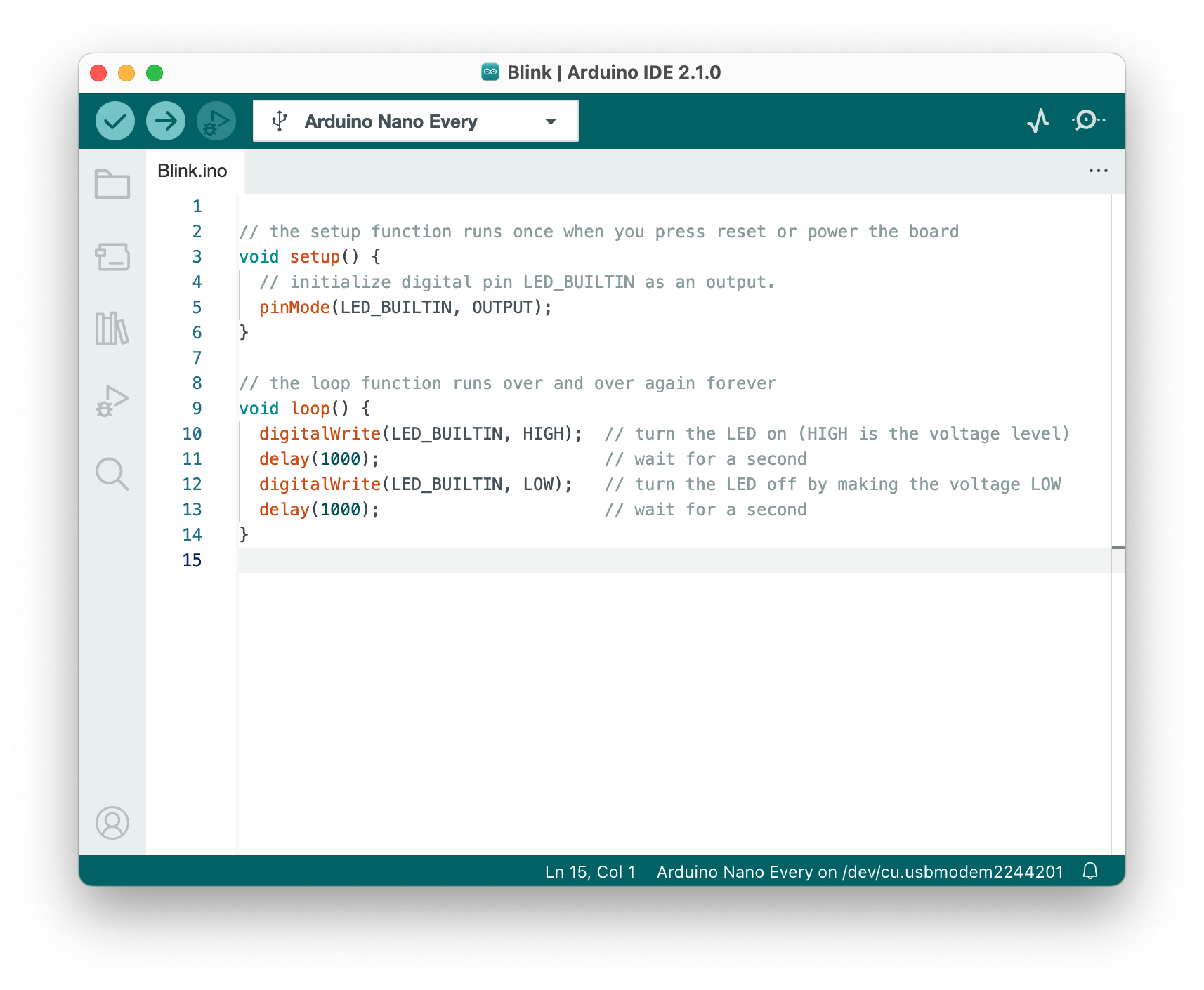Click the editor vertical scrollbar marker
Viewport: 1204px width, 990px height.
(1118, 547)
